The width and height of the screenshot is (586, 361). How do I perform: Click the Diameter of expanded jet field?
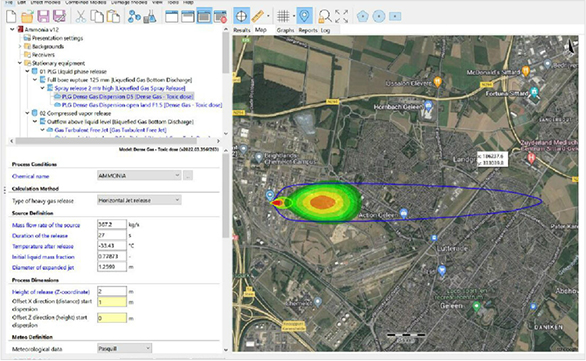point(112,267)
